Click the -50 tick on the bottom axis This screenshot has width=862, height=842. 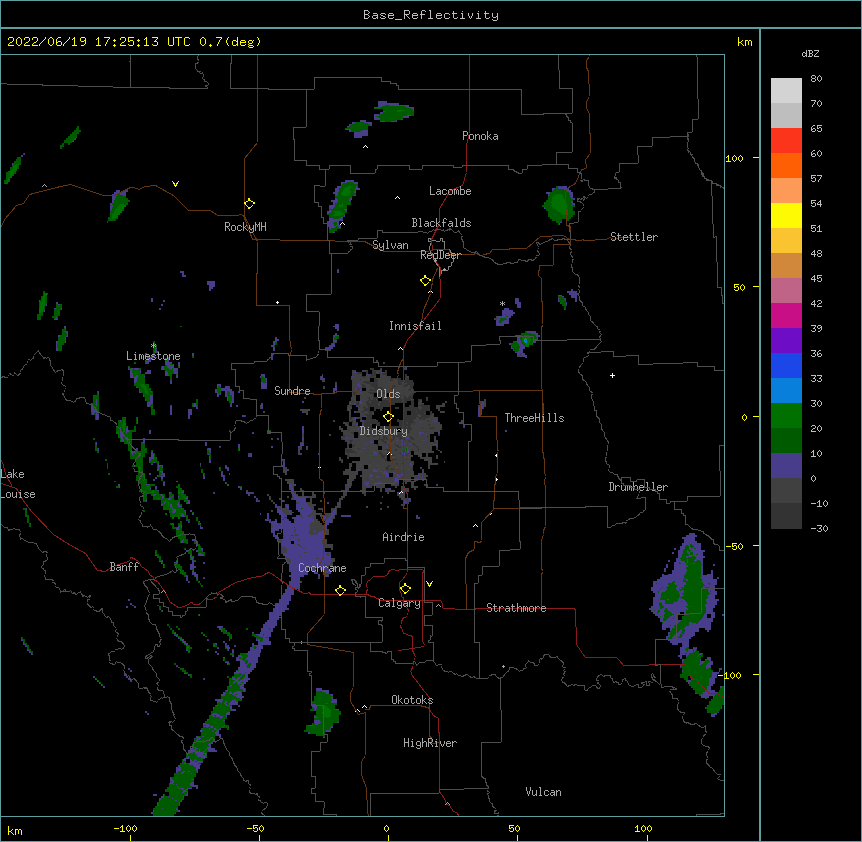click(x=255, y=829)
